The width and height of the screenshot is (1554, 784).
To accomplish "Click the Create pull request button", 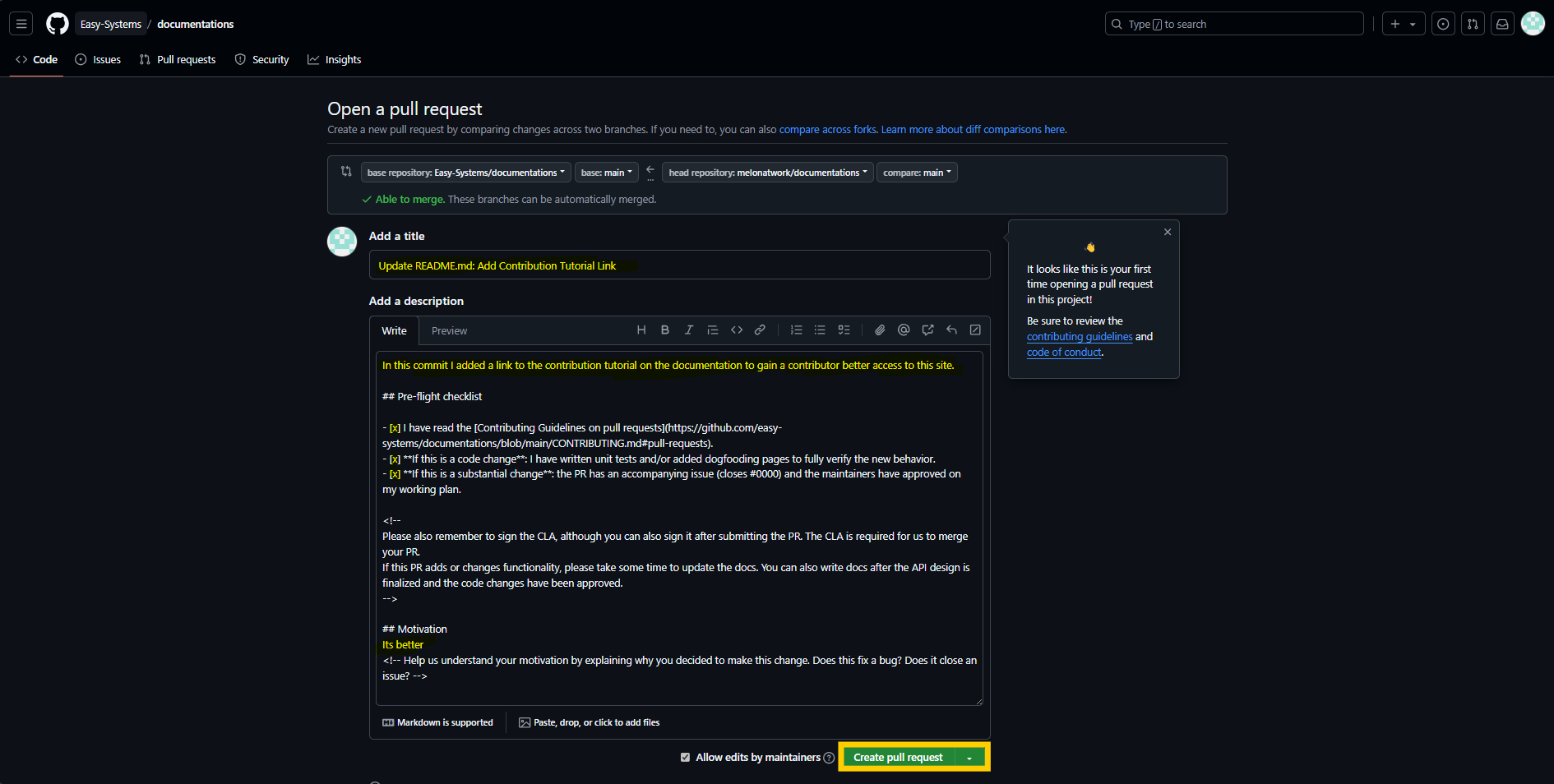I will [x=898, y=758].
